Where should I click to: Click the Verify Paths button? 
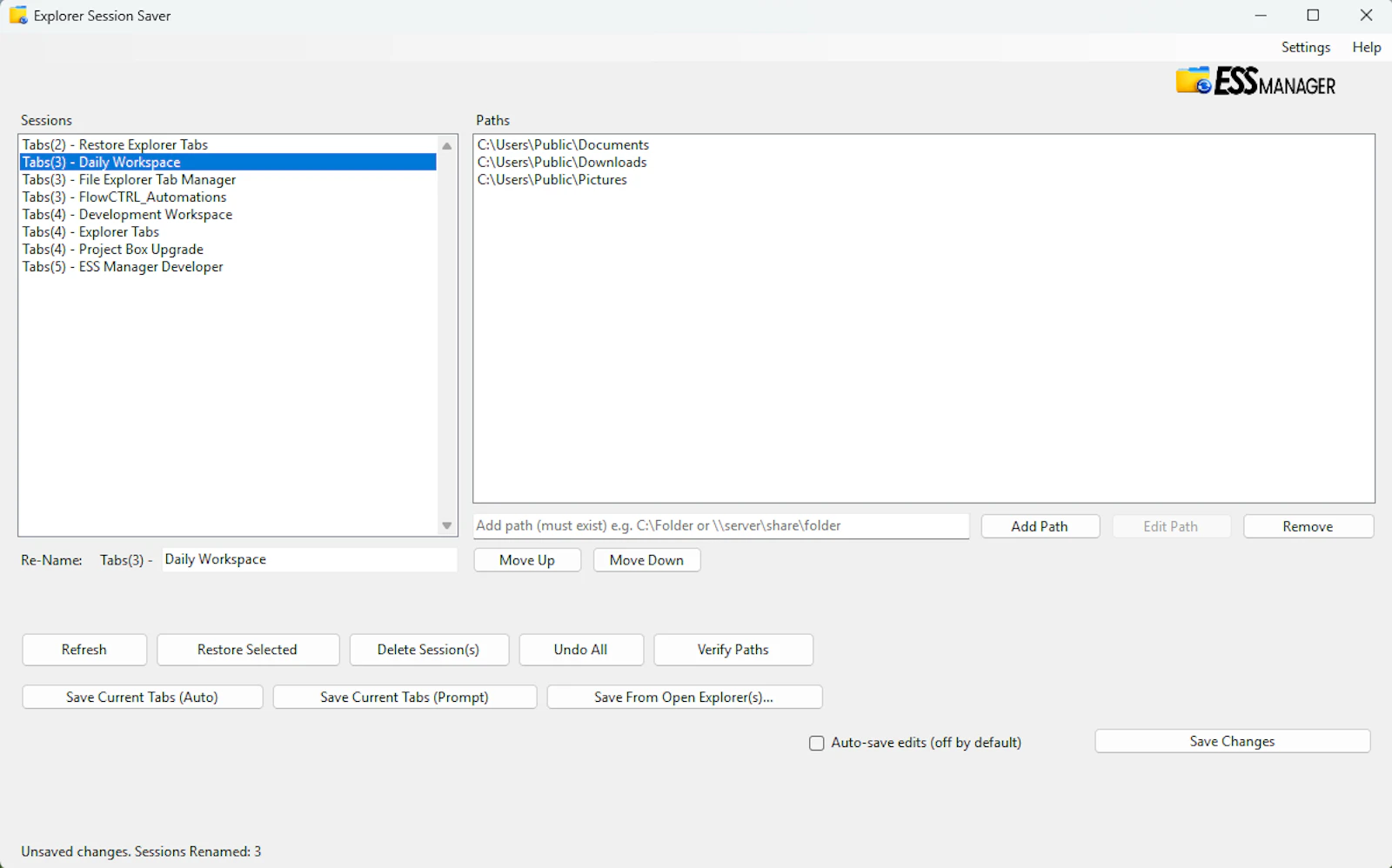point(733,650)
